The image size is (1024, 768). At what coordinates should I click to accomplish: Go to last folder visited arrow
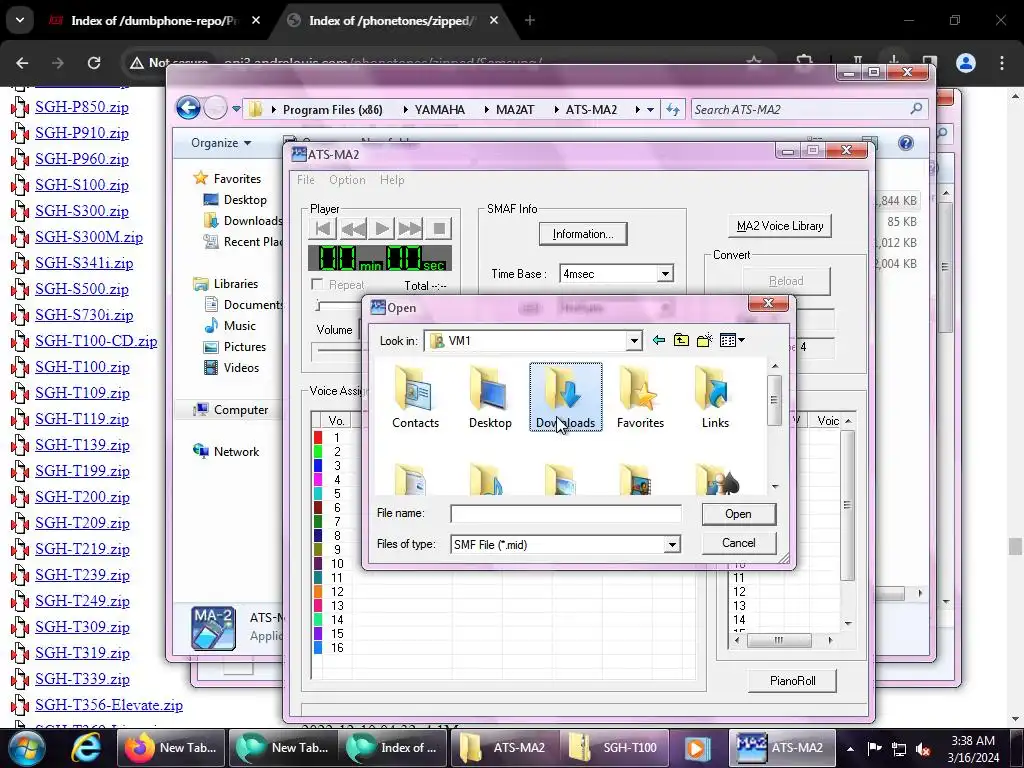click(x=658, y=340)
